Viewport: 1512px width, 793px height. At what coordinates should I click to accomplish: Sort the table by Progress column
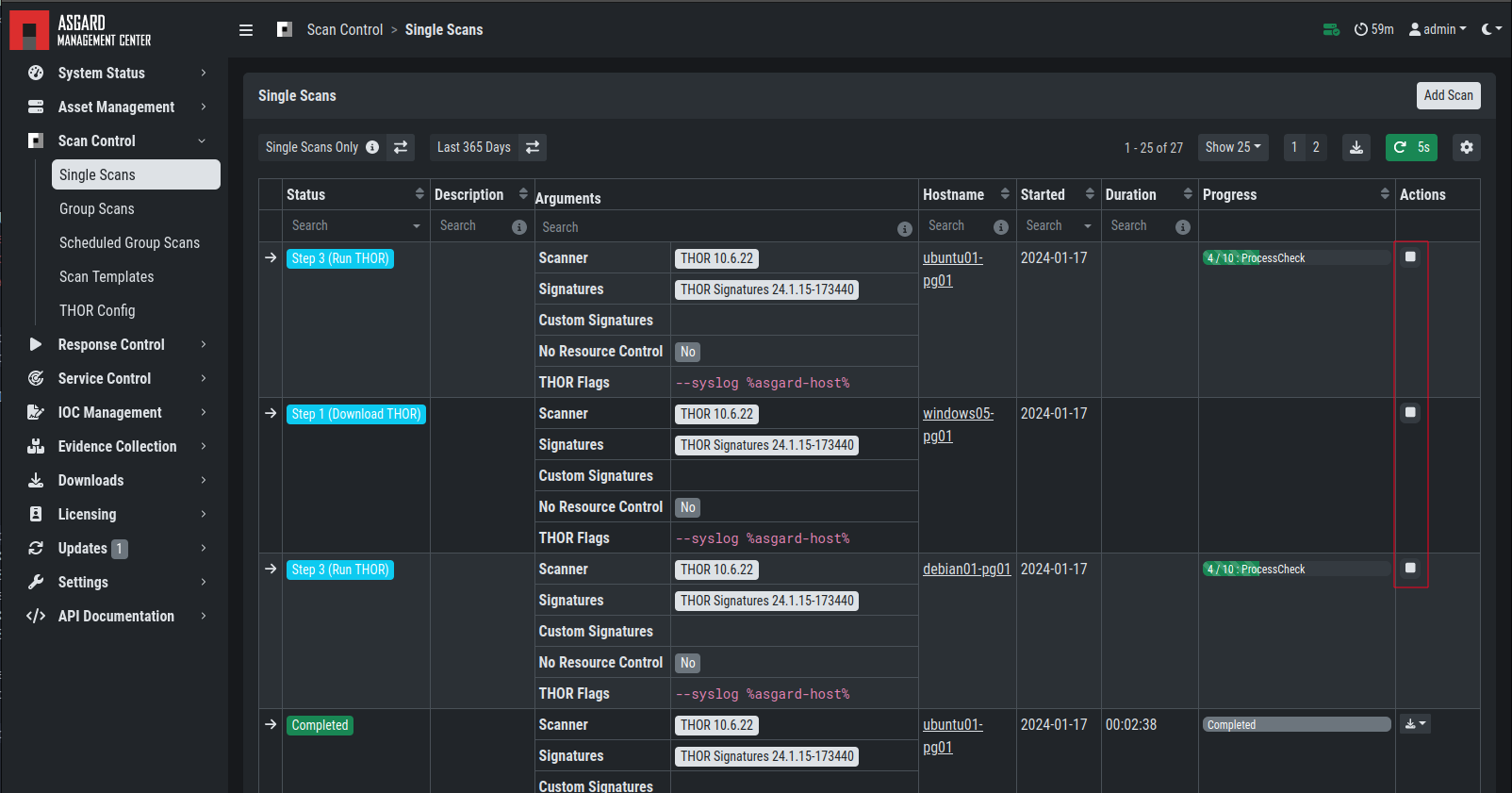[1385, 193]
